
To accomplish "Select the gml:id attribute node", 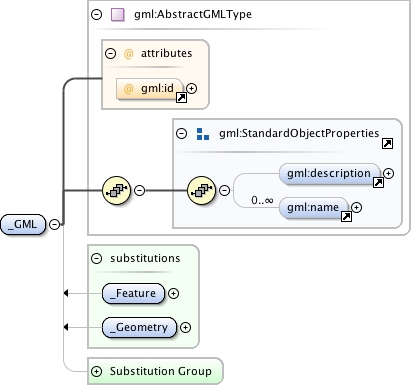I will click(150, 89).
